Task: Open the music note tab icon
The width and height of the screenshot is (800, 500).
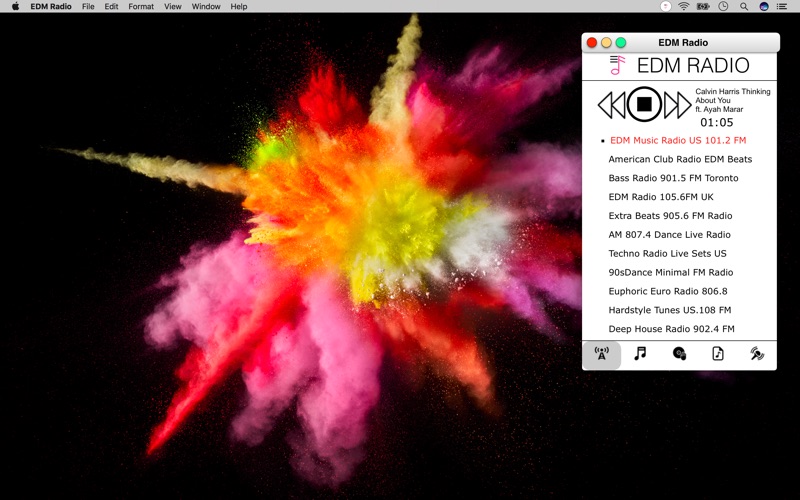Action: point(640,353)
